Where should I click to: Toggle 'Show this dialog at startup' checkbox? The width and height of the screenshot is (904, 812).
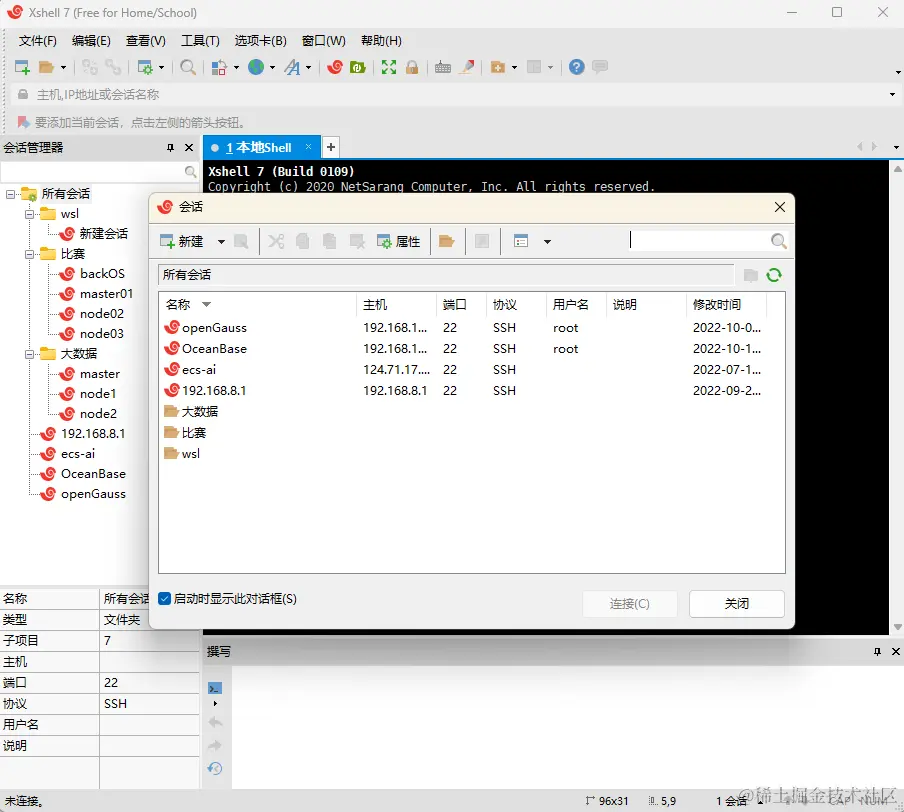pyautogui.click(x=164, y=599)
